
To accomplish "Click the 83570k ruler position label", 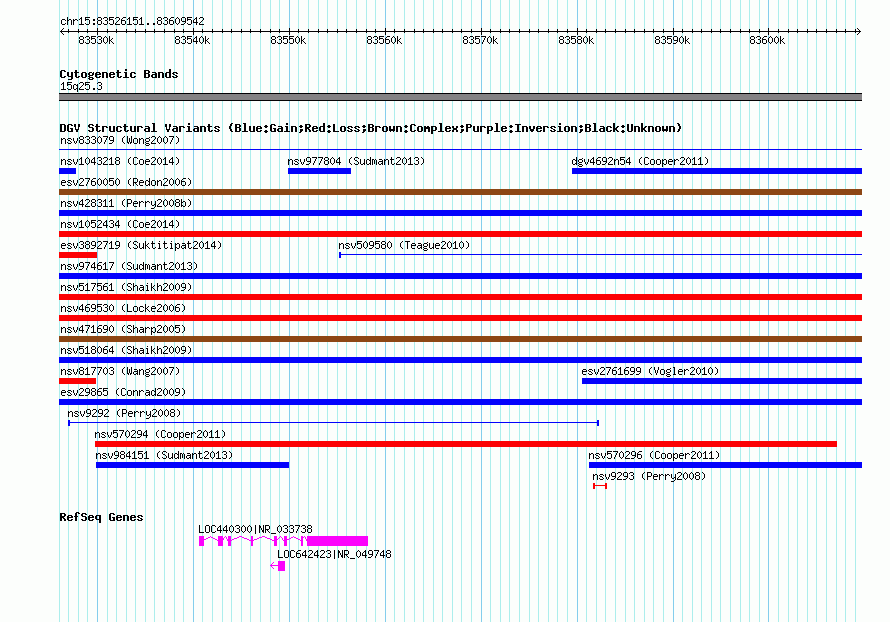I will [480, 40].
